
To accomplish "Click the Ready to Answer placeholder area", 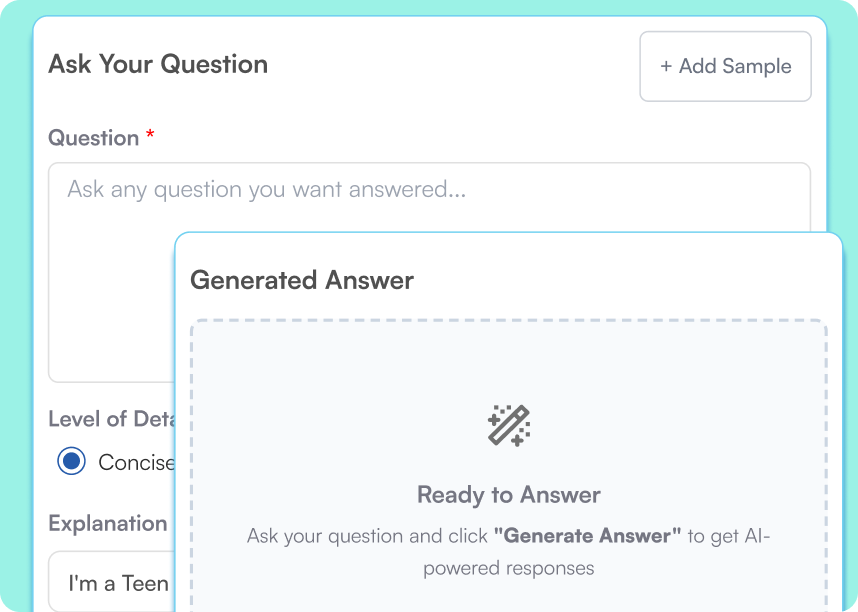I will click(509, 460).
